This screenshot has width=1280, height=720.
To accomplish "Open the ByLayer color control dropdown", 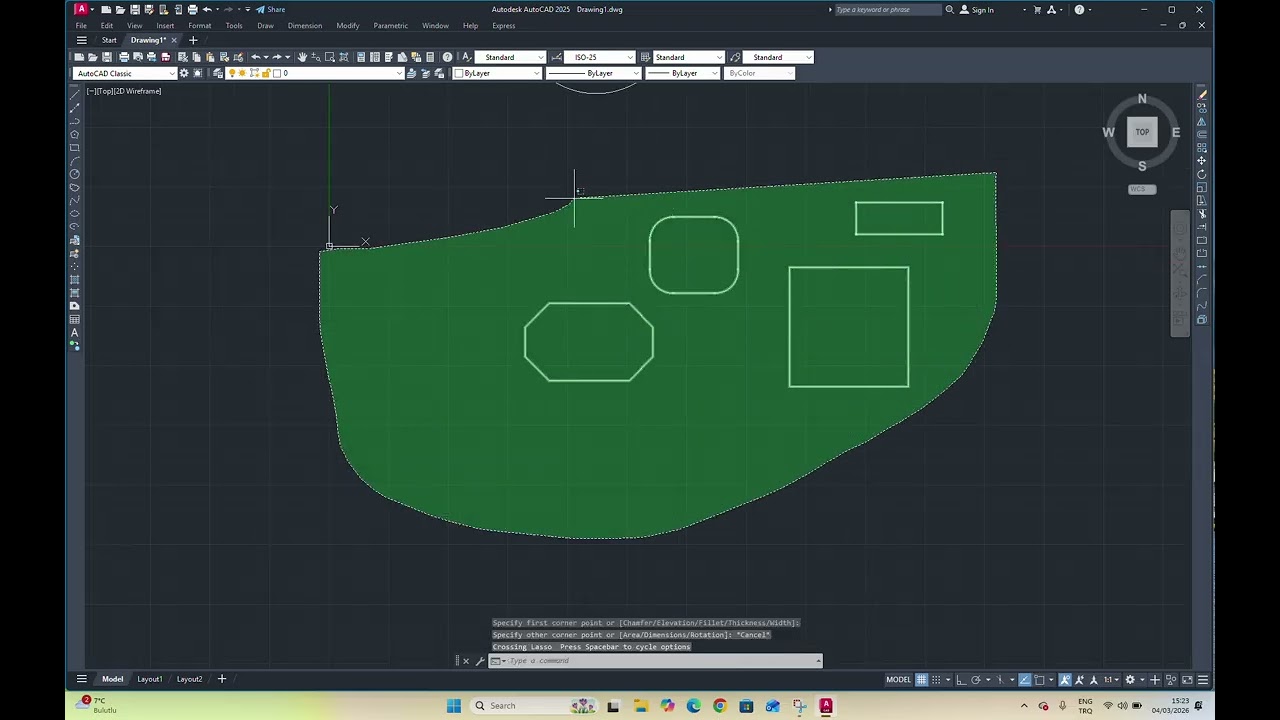I will [497, 73].
